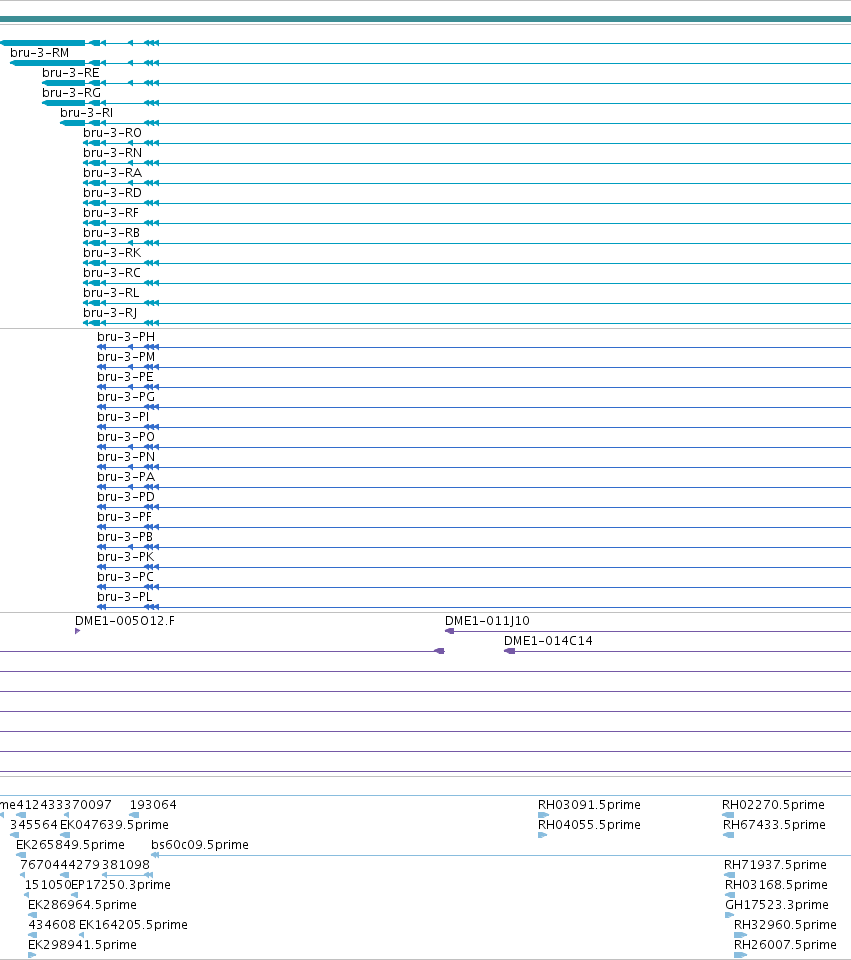Click the purple arrow glyph under DME1-011J10
This screenshot has height=960, width=851.
click(x=449, y=631)
